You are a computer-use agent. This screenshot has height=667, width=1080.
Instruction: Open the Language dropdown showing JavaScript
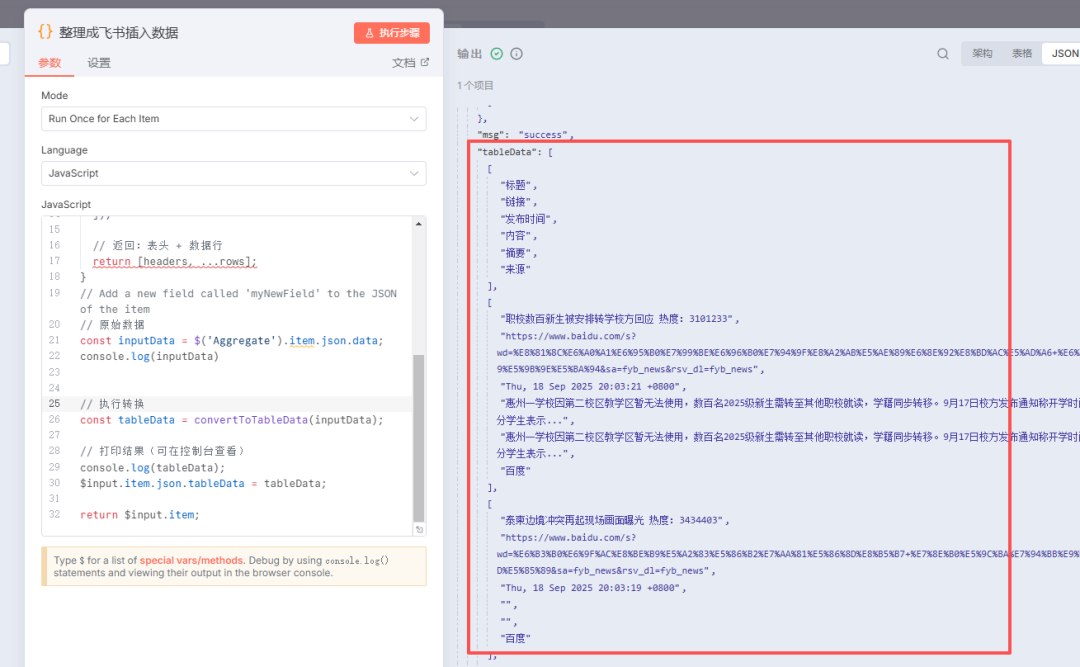coord(232,173)
